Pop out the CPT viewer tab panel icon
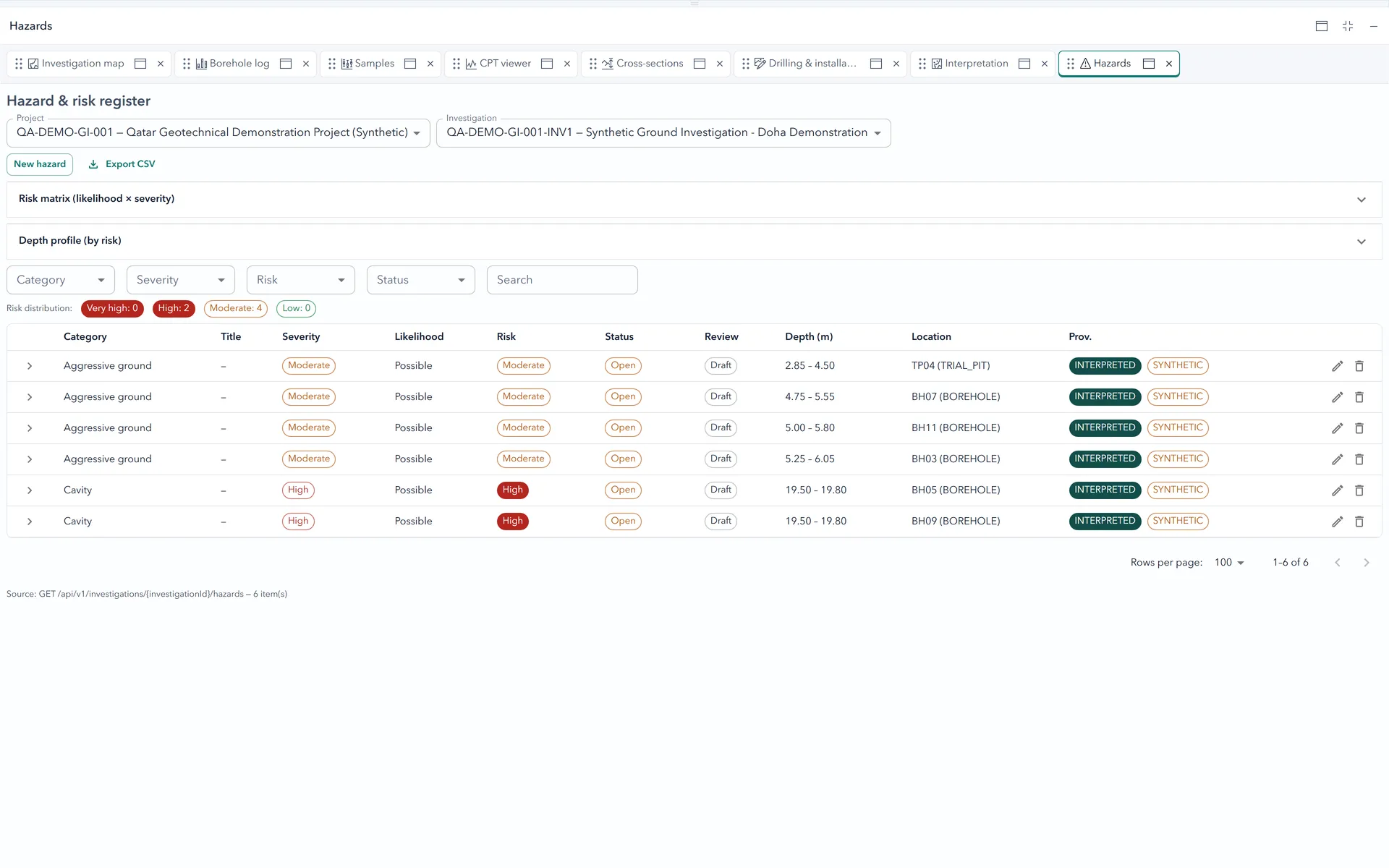Viewport: 1389px width, 868px height. point(547,64)
